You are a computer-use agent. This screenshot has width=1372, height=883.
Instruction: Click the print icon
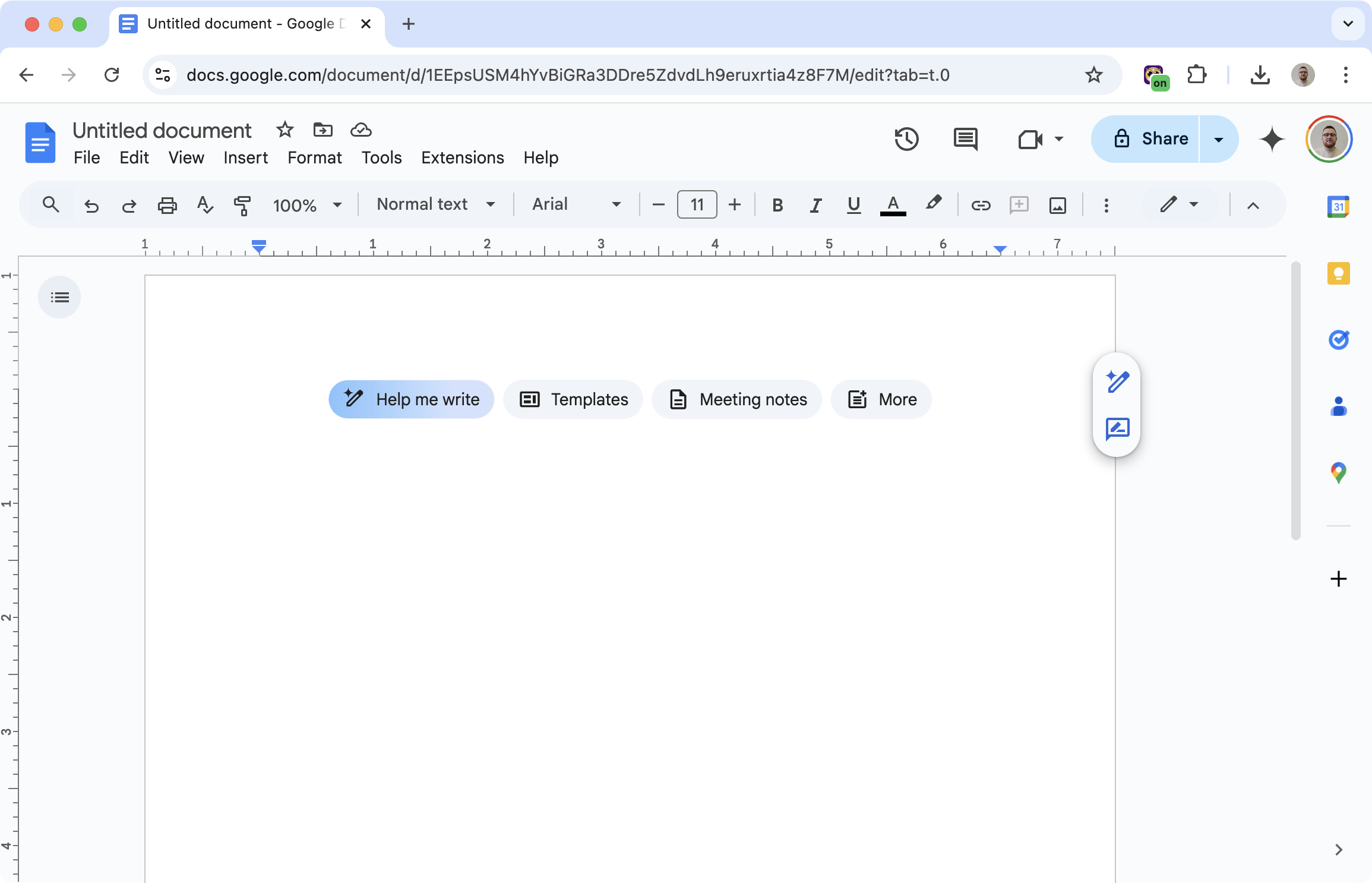(167, 204)
